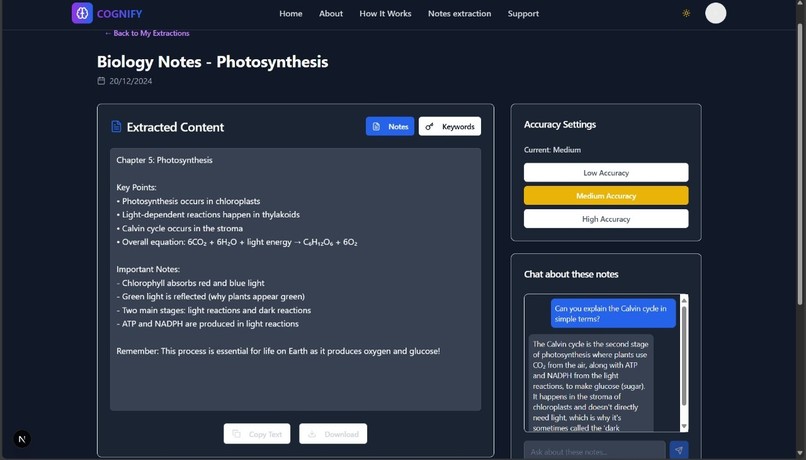Select Medium Accuracy setting
The image size is (806, 460).
(606, 196)
